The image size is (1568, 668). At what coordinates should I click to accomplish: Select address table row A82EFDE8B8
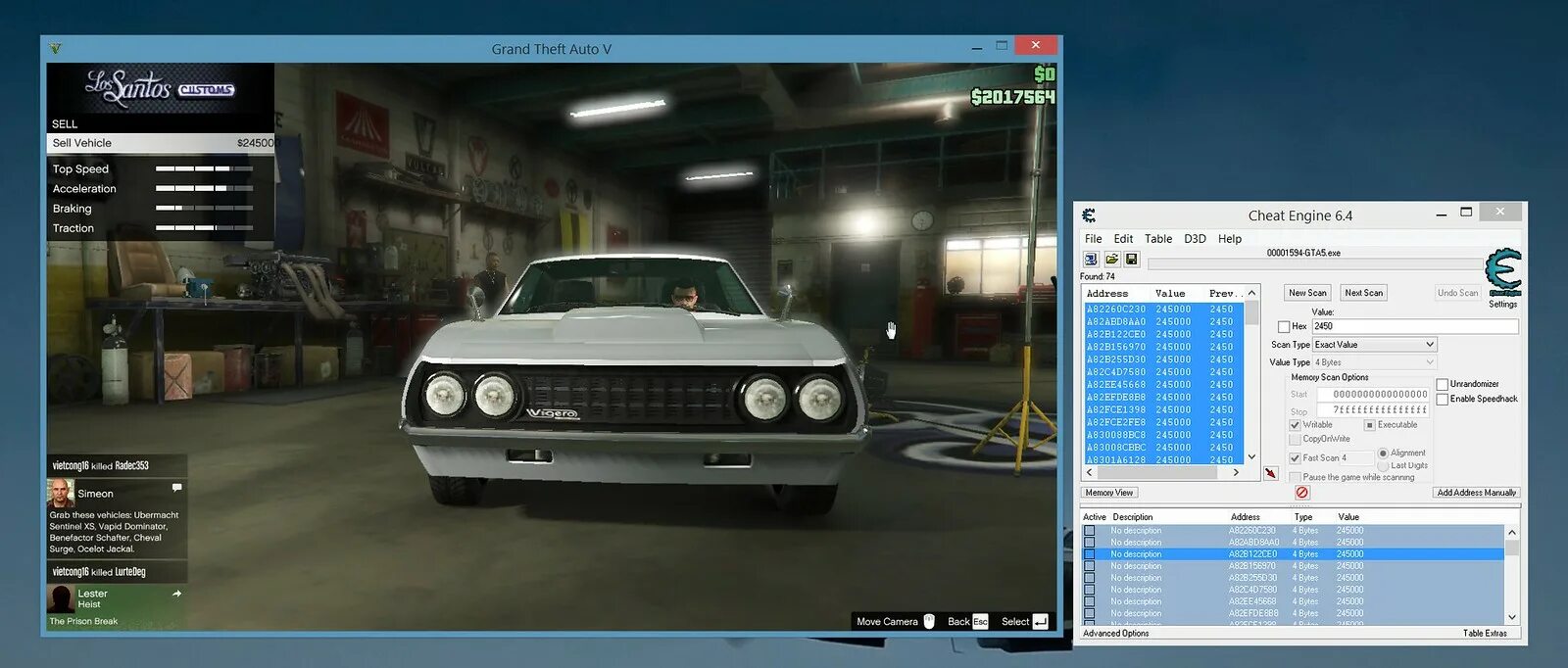point(1293,613)
